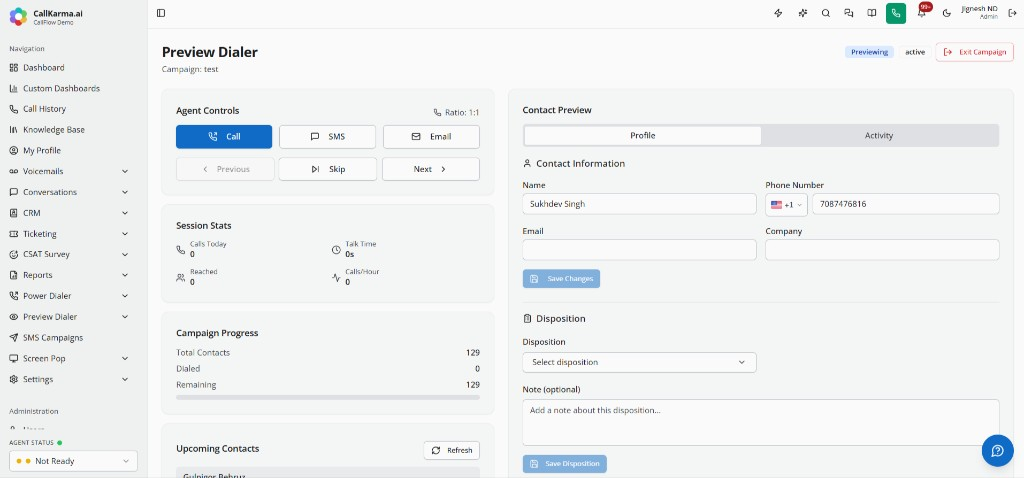Click the sparkles AI icon
This screenshot has height=478, width=1024.
(x=803, y=13)
